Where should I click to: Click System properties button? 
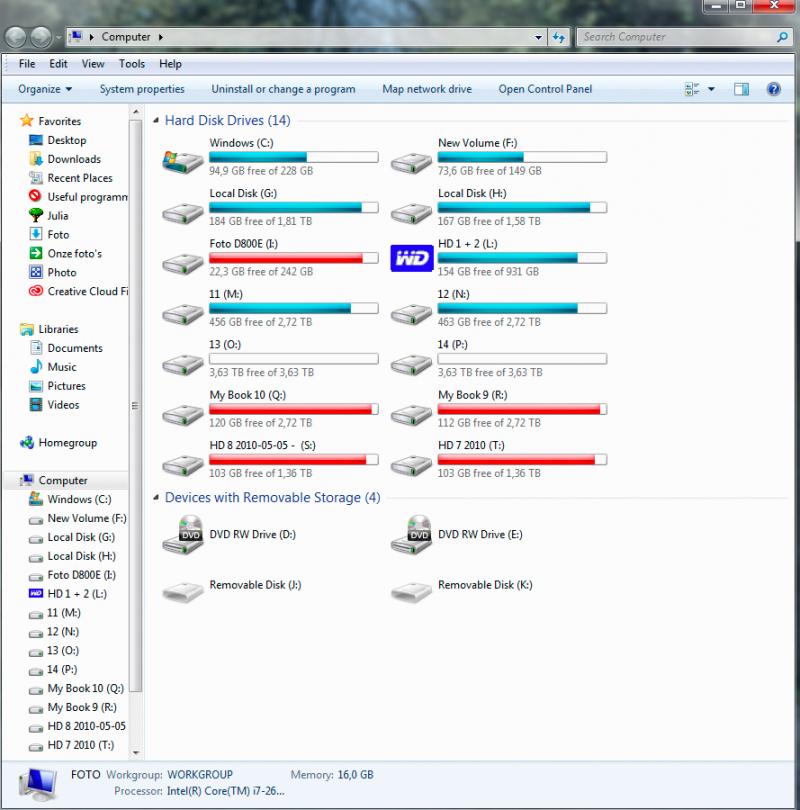click(142, 89)
